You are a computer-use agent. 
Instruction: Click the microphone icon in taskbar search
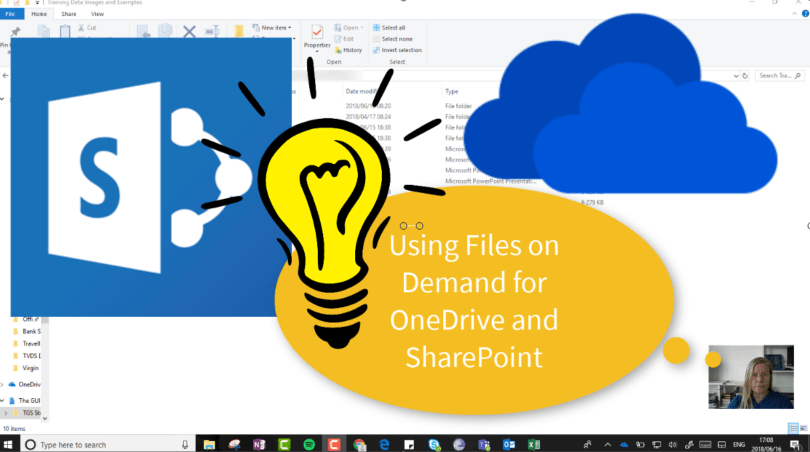click(x=186, y=444)
